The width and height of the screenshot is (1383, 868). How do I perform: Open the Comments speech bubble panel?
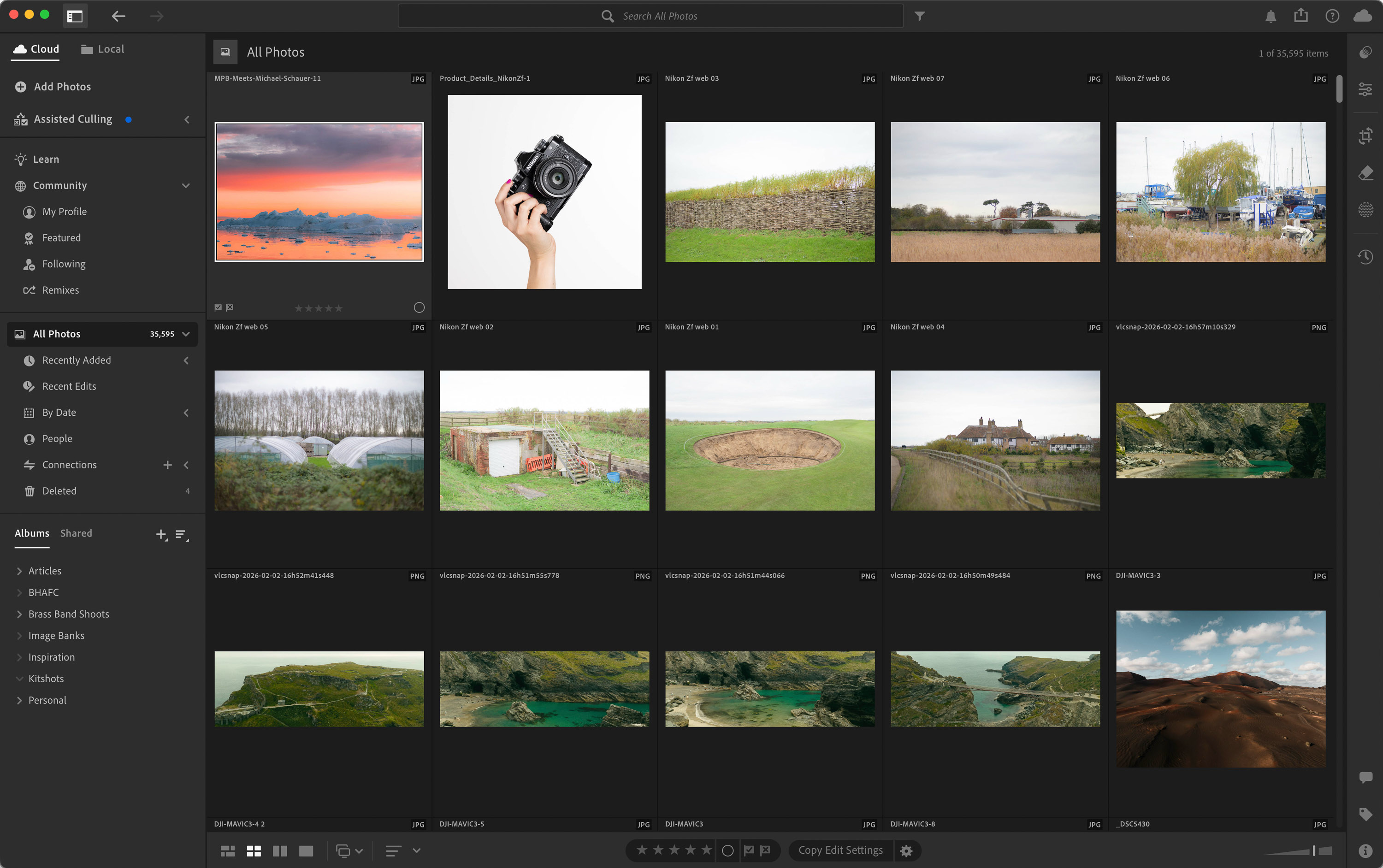[1365, 777]
